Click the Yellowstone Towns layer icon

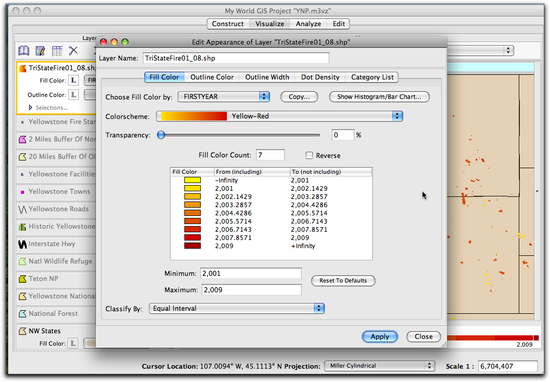(x=22, y=192)
